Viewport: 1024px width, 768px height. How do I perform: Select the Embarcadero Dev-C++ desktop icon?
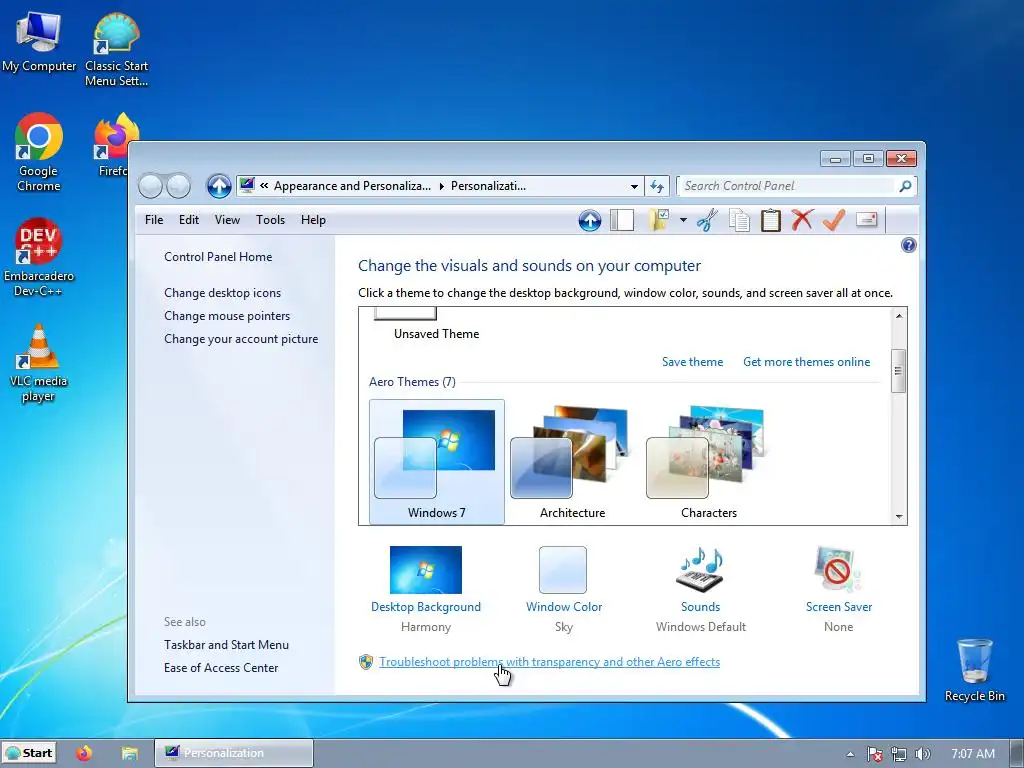pyautogui.click(x=39, y=258)
